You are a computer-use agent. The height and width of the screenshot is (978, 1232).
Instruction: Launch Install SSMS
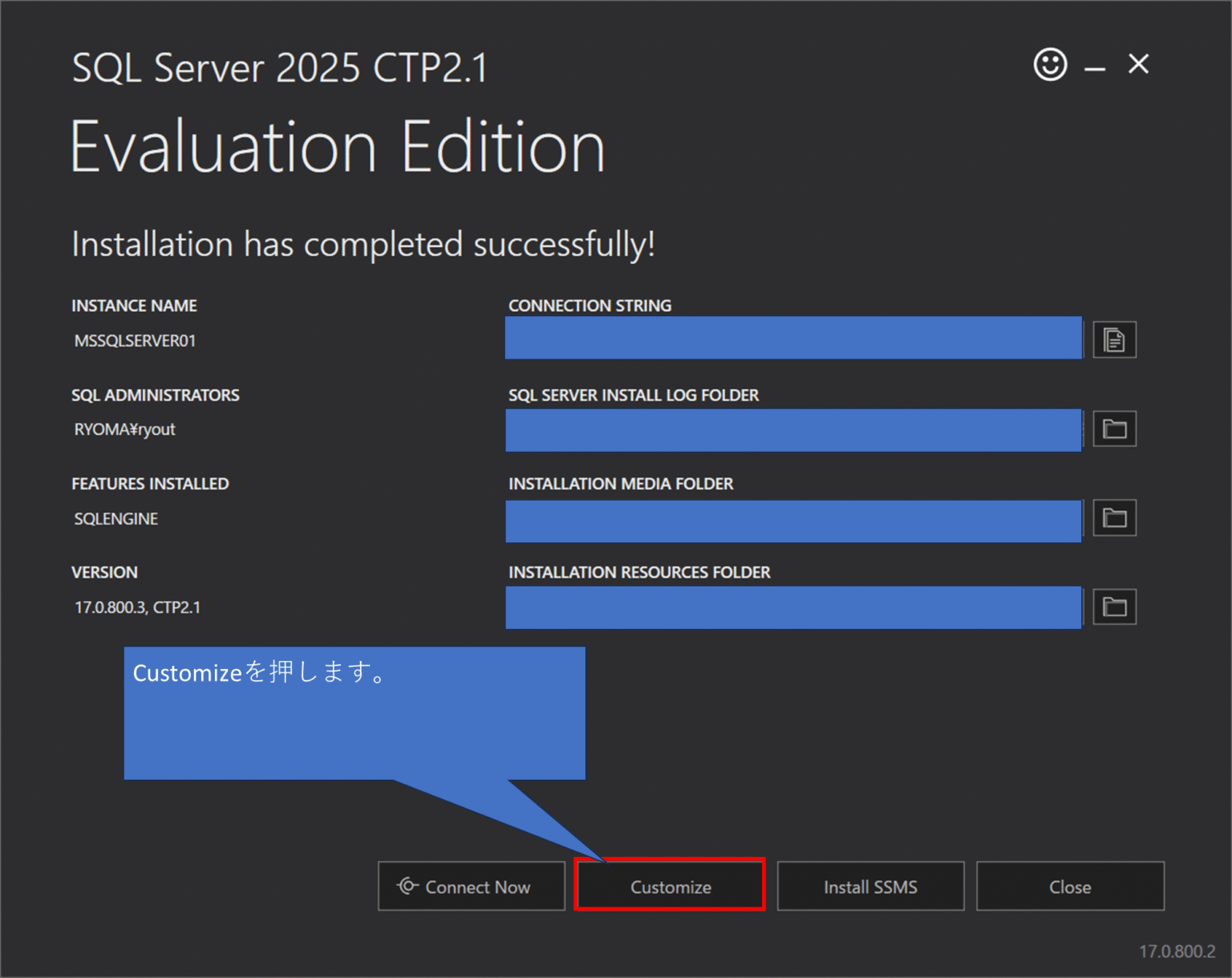(x=869, y=886)
